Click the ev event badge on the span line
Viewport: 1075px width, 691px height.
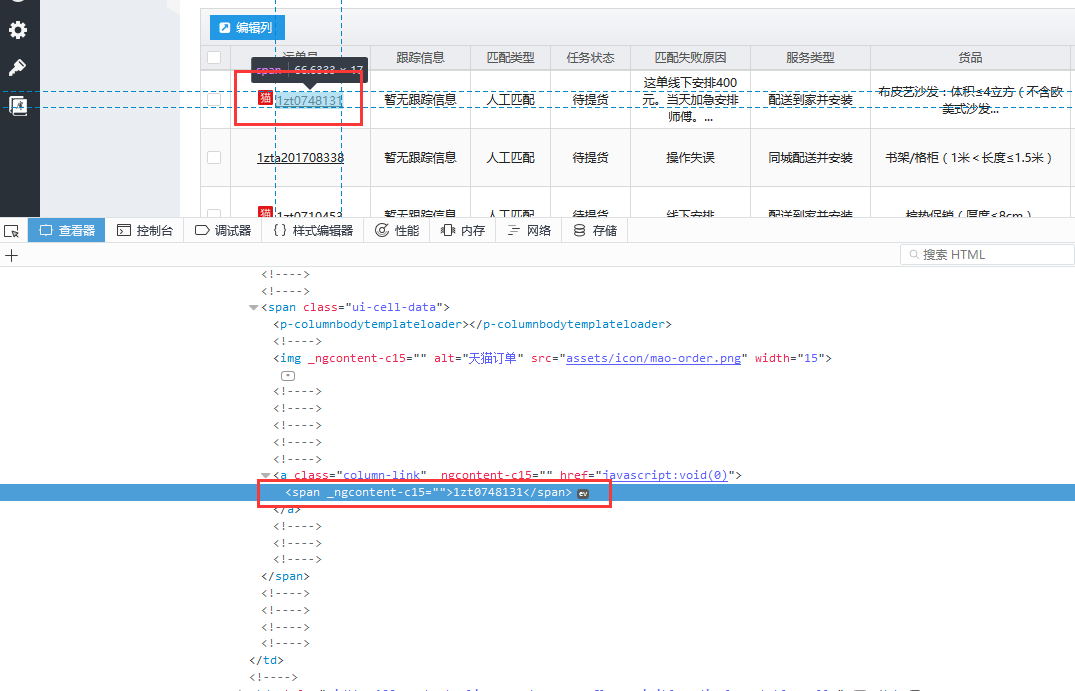coord(583,494)
